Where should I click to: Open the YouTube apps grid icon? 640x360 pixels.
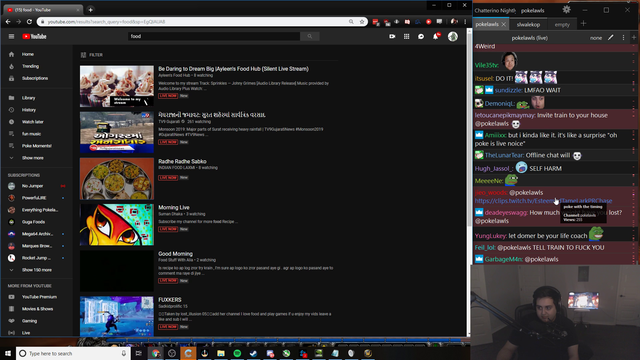(x=407, y=36)
